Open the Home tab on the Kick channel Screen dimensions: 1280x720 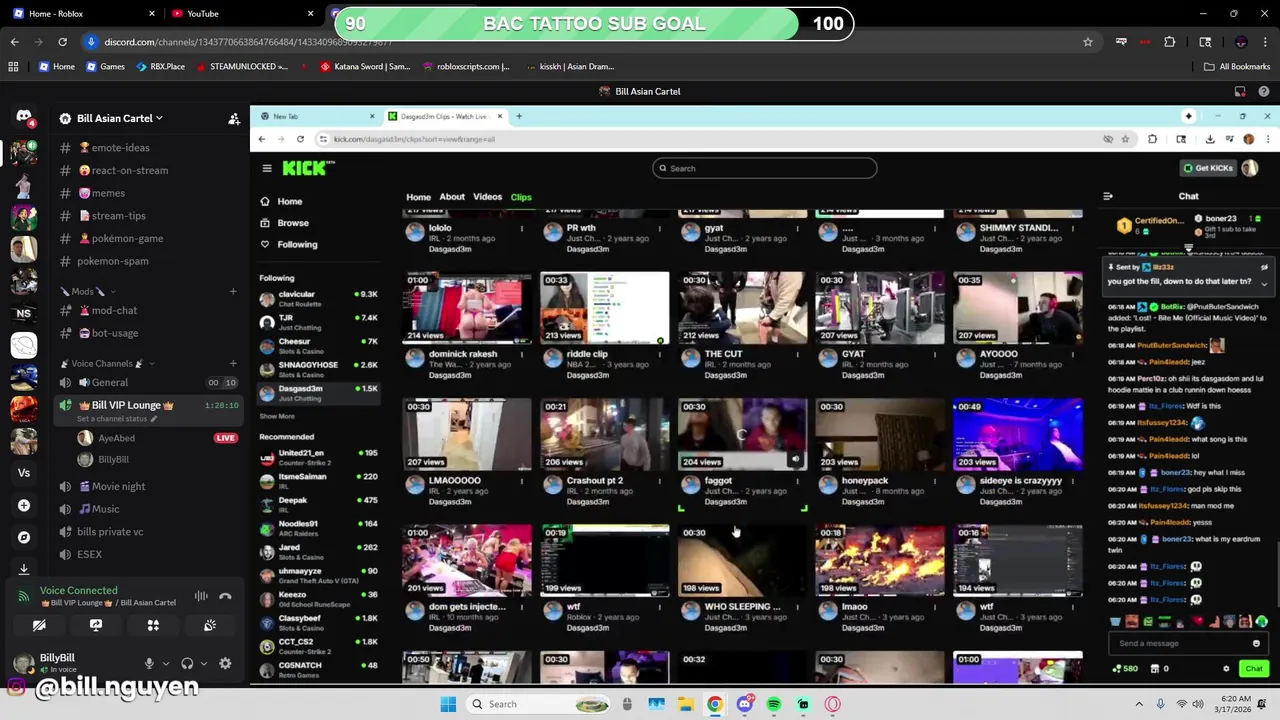418,197
